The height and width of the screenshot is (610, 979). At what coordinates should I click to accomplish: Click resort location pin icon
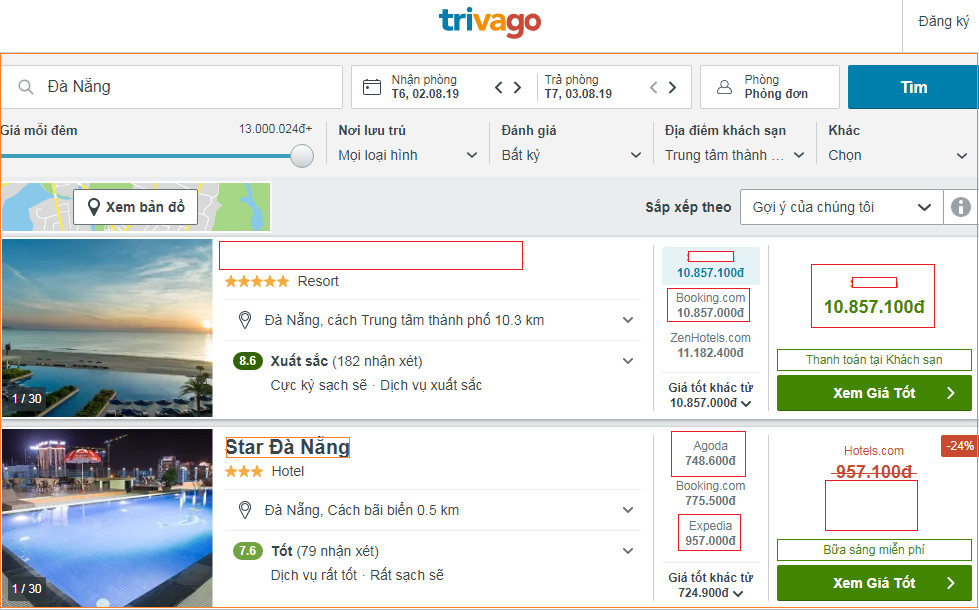245,320
